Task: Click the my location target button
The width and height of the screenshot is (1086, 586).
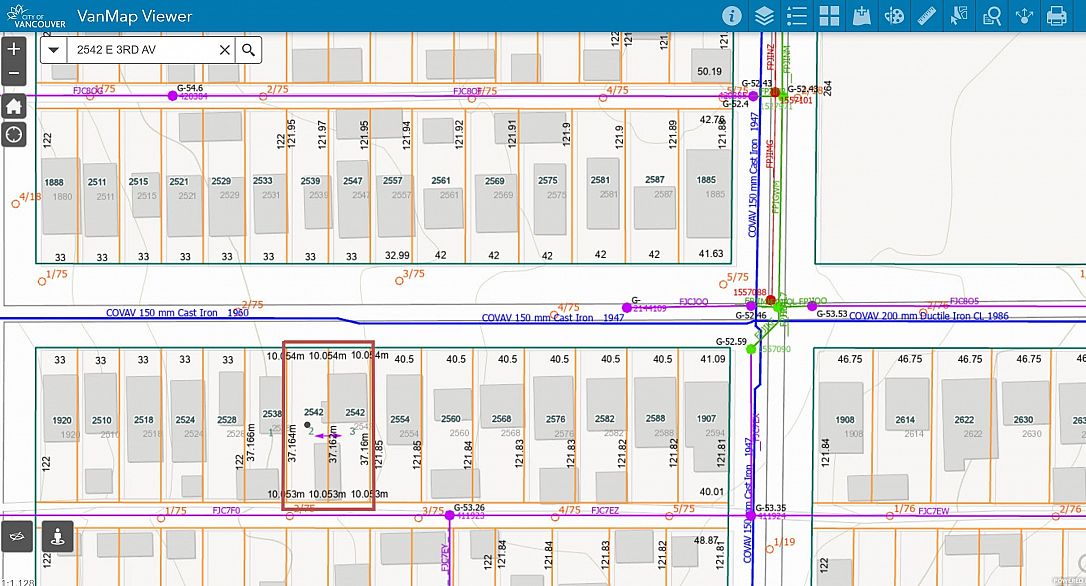Action: click(x=13, y=135)
